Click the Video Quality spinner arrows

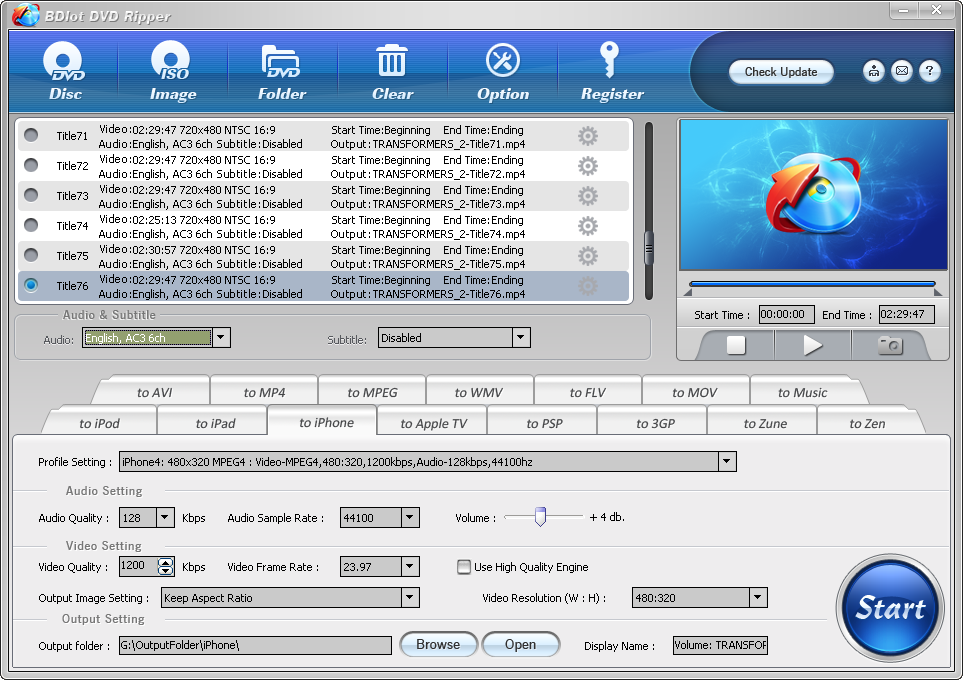pos(165,566)
